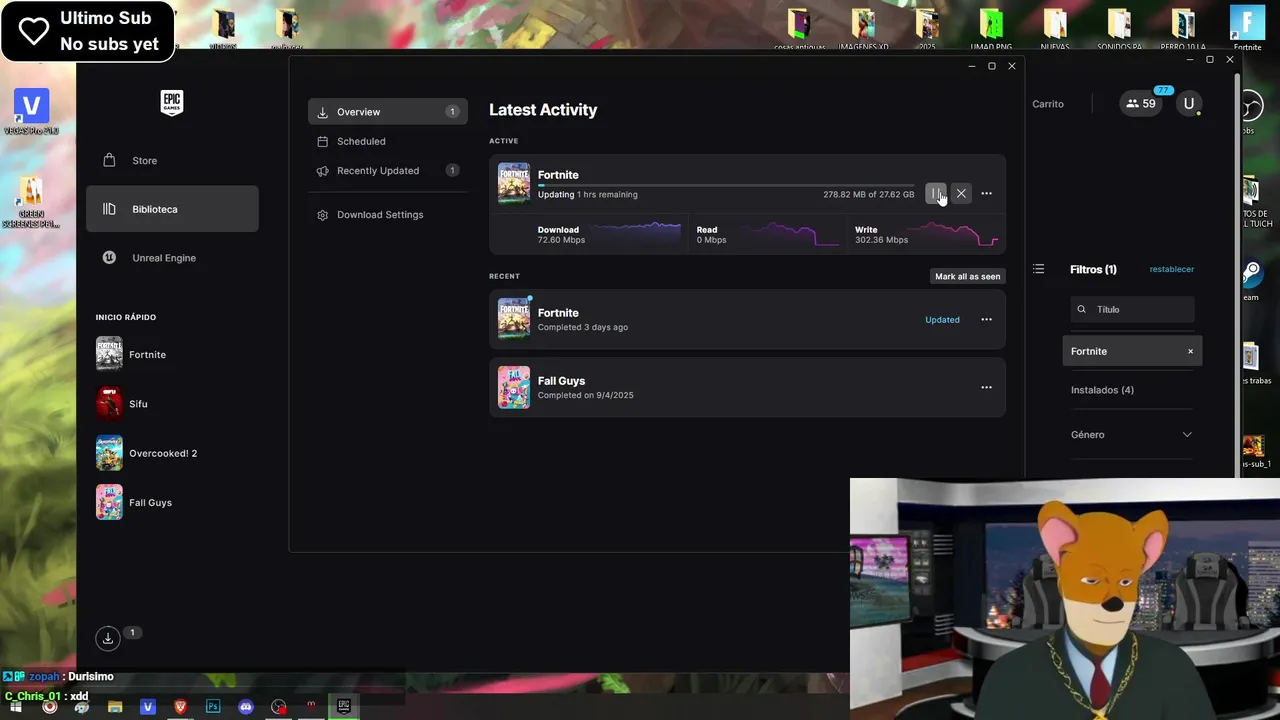The width and height of the screenshot is (1280, 720).
Task: Open Discord from taskbar
Action: click(x=246, y=707)
